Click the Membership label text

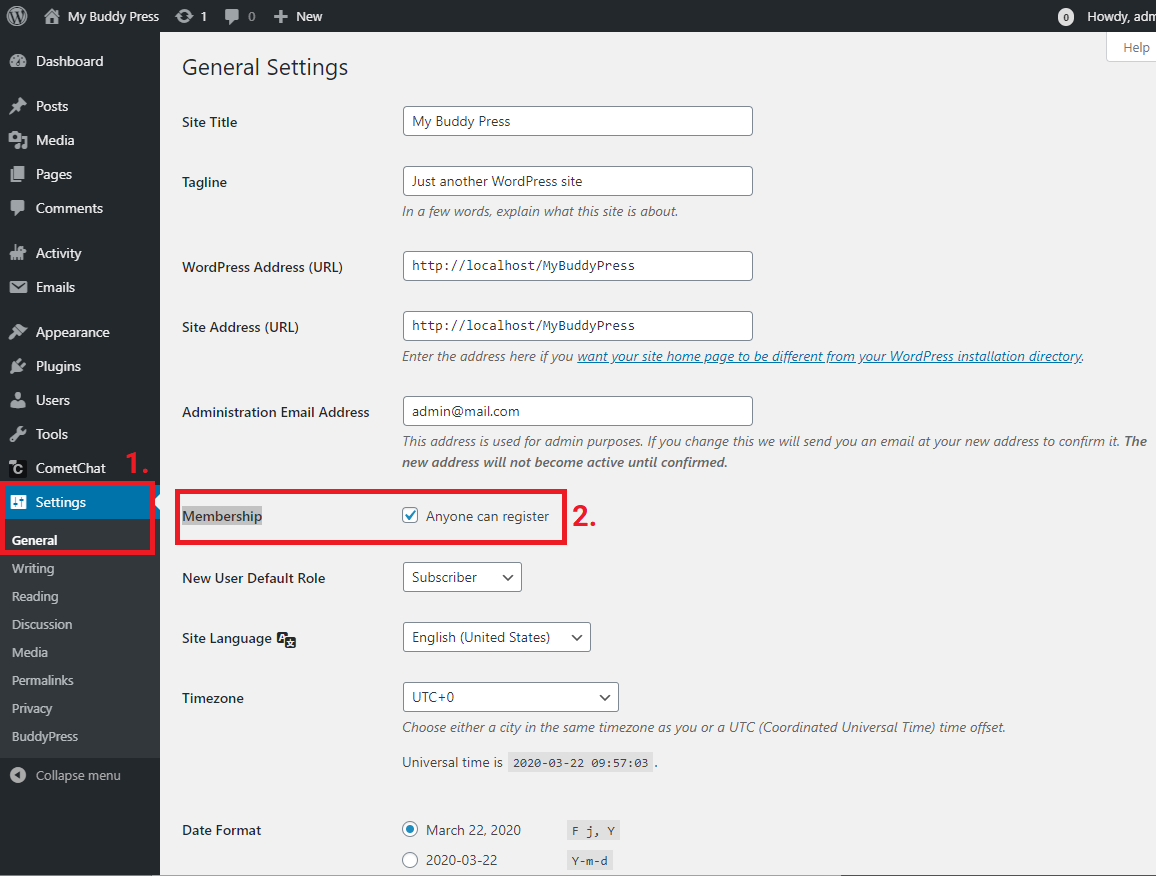[x=222, y=516]
